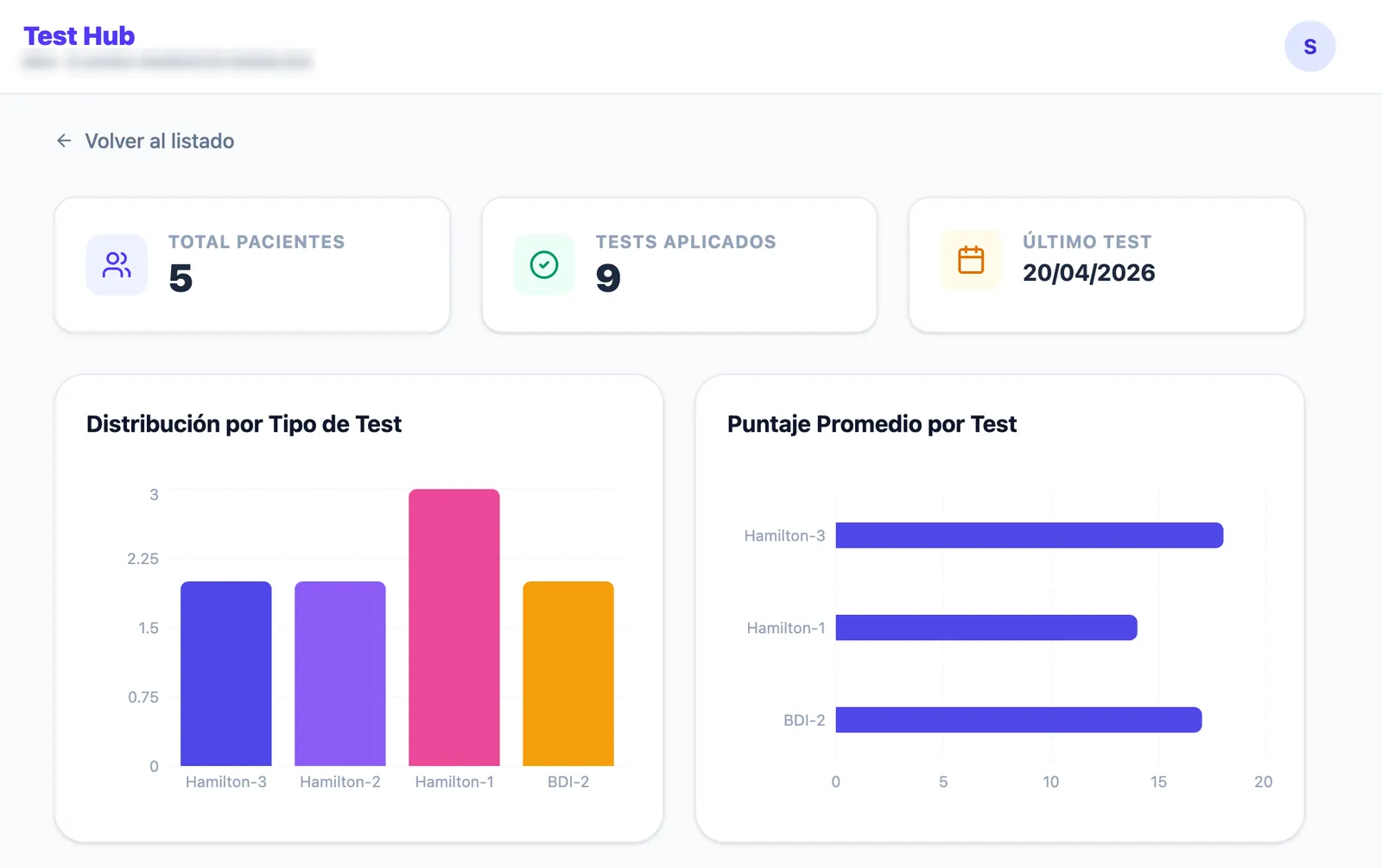Image resolution: width=1382 pixels, height=868 pixels.
Task: Select the pink Hamilton-1 column bar
Action: (x=454, y=627)
